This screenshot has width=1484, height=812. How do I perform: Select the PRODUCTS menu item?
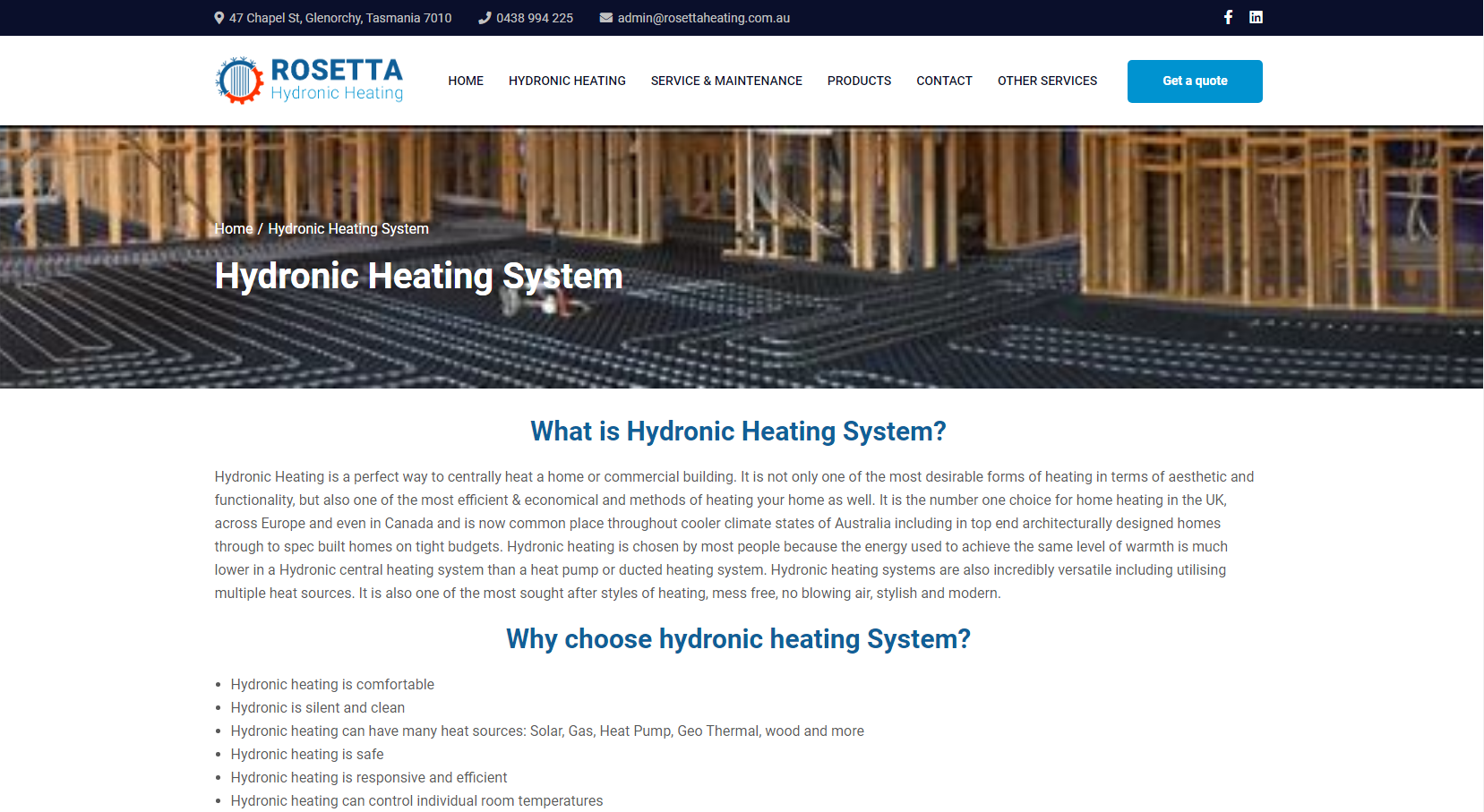point(859,81)
